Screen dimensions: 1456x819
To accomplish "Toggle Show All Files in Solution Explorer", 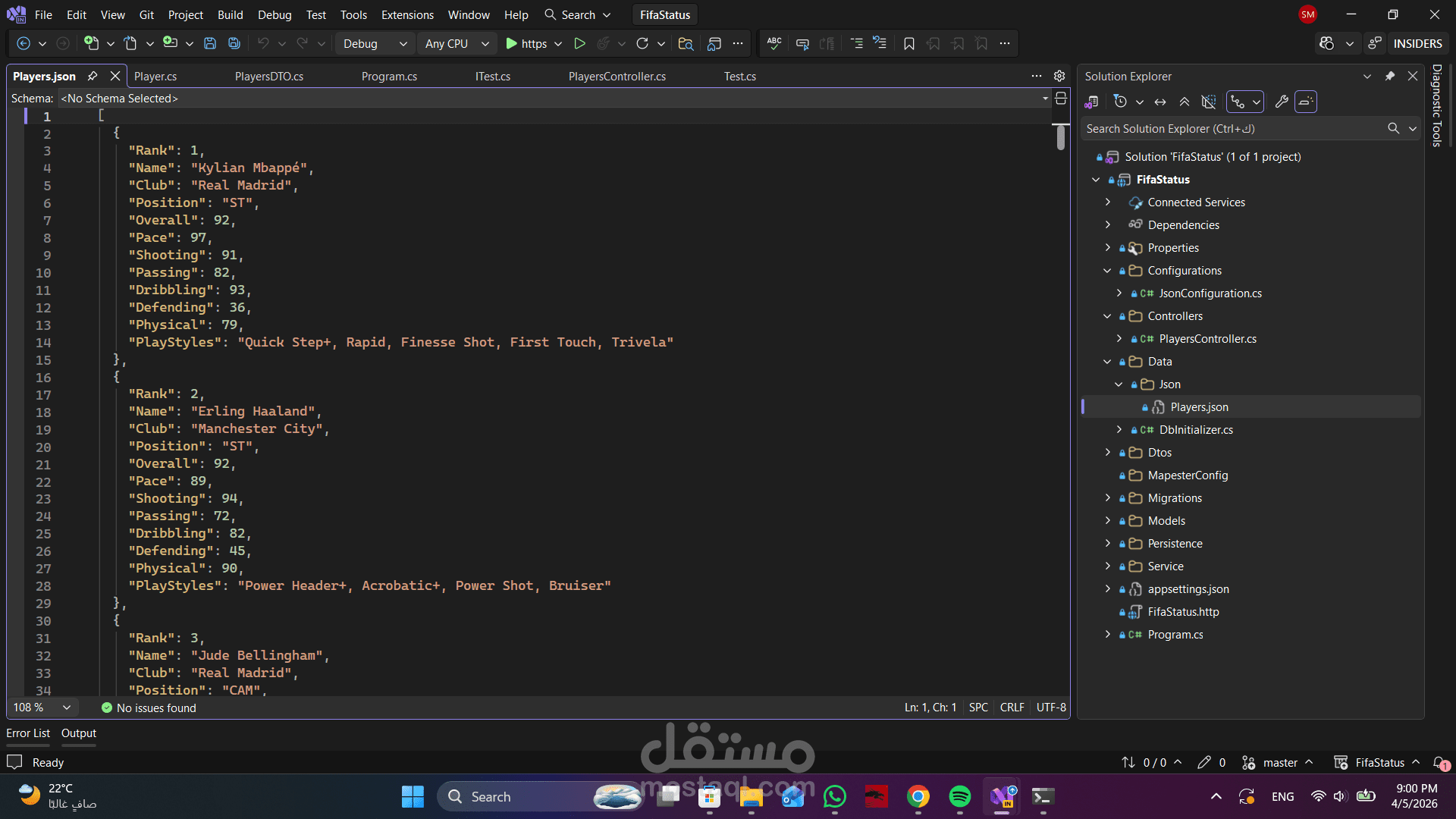I will (x=1209, y=102).
